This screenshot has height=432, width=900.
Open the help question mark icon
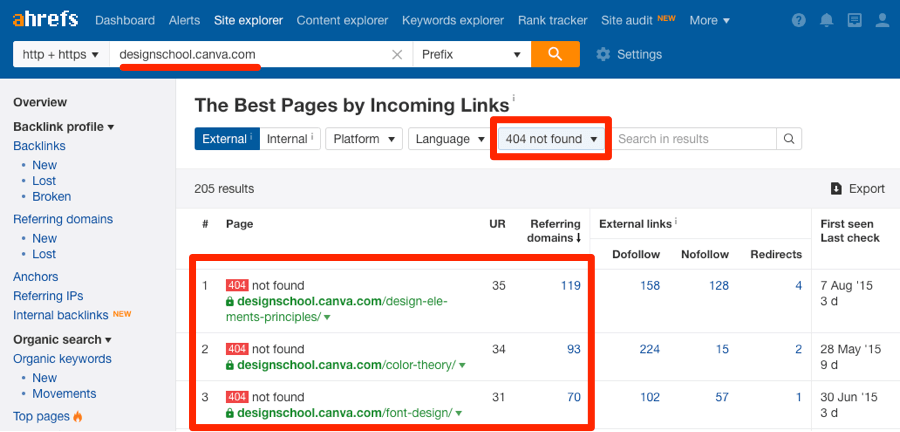tap(798, 21)
